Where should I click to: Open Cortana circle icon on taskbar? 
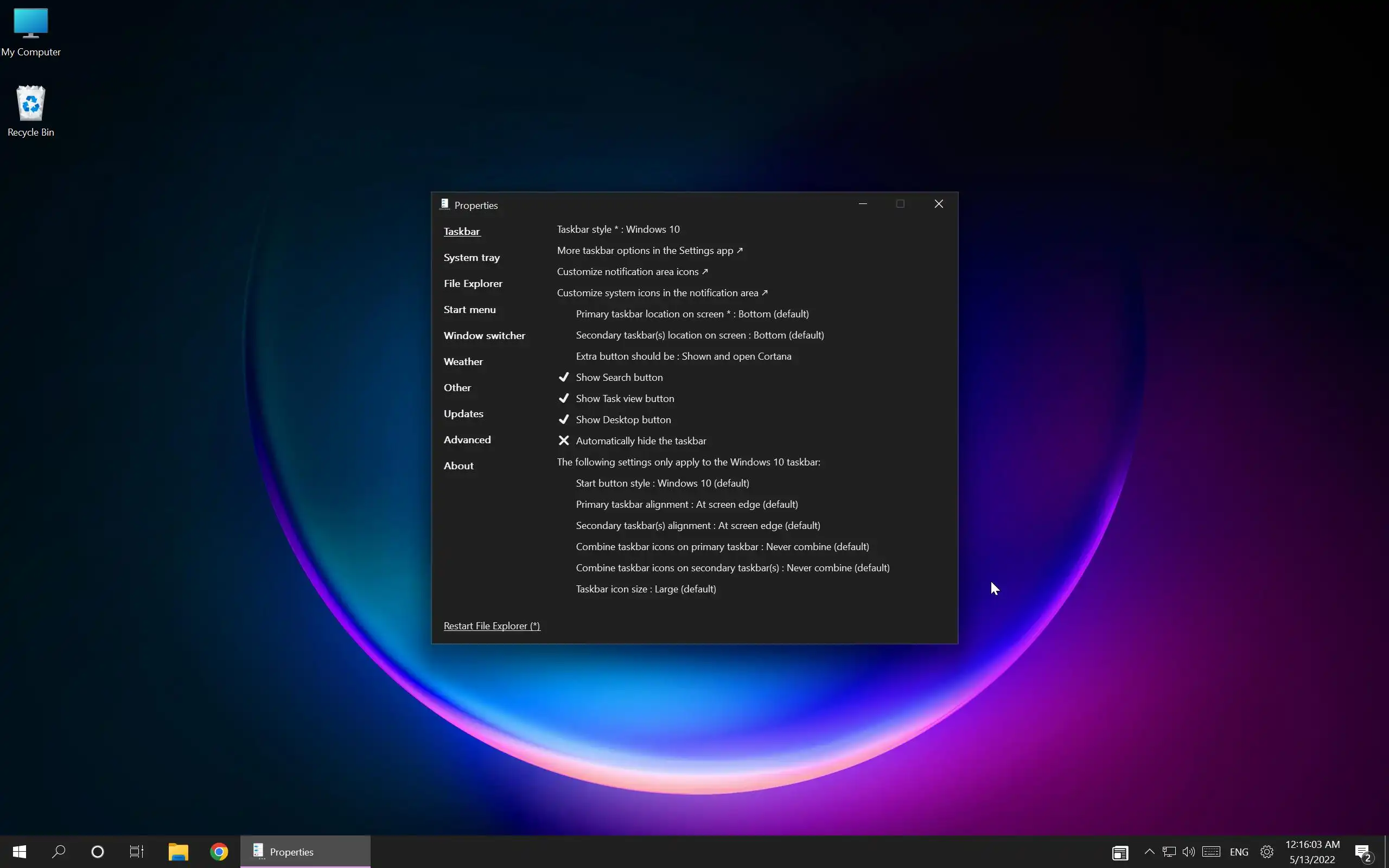pos(98,852)
